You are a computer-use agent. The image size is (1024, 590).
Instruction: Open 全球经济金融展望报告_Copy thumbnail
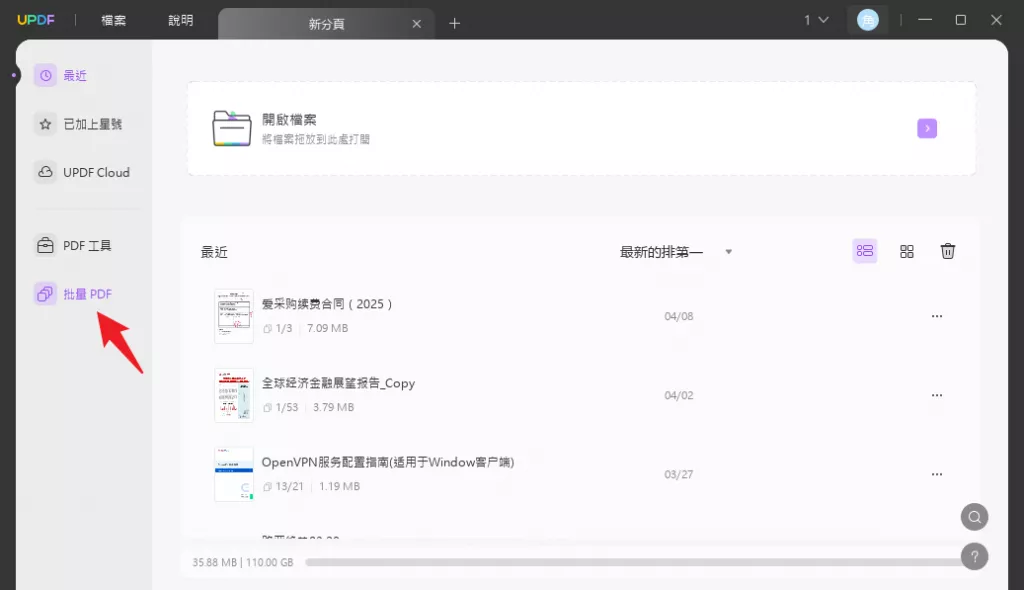tap(234, 395)
